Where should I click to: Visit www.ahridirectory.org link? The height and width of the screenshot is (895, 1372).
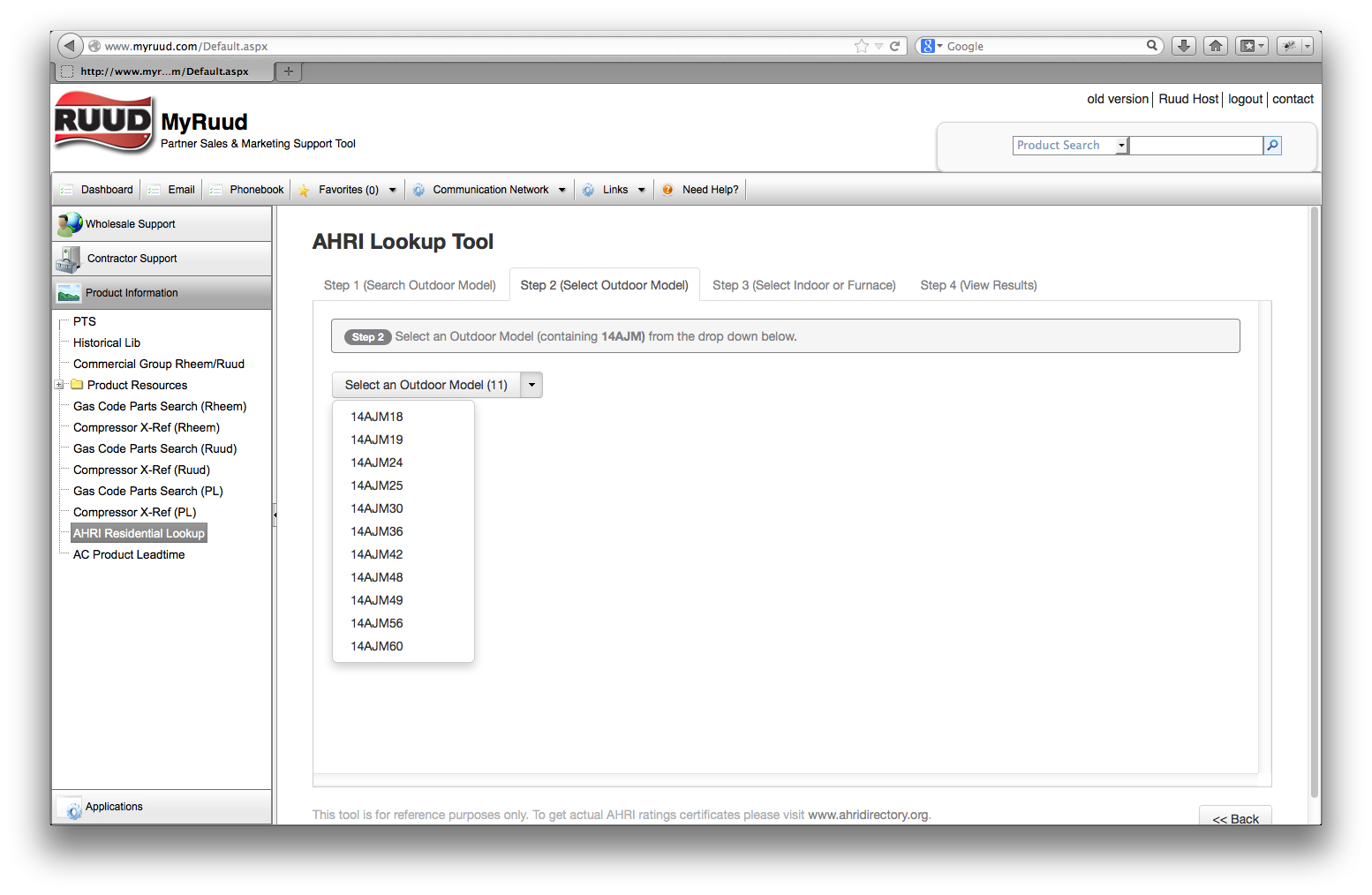pyautogui.click(x=867, y=815)
